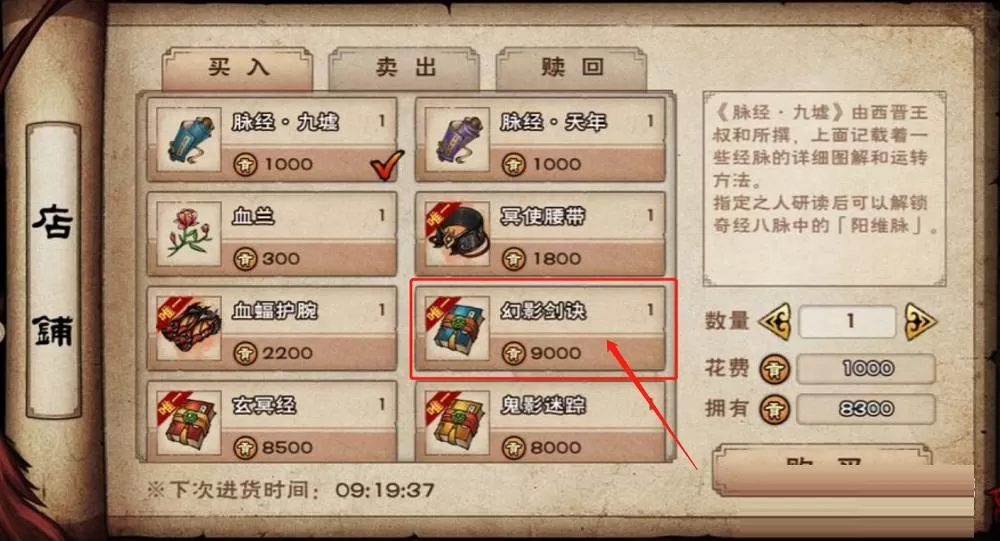
Task: Open the 卖出 tab
Action: [404, 68]
